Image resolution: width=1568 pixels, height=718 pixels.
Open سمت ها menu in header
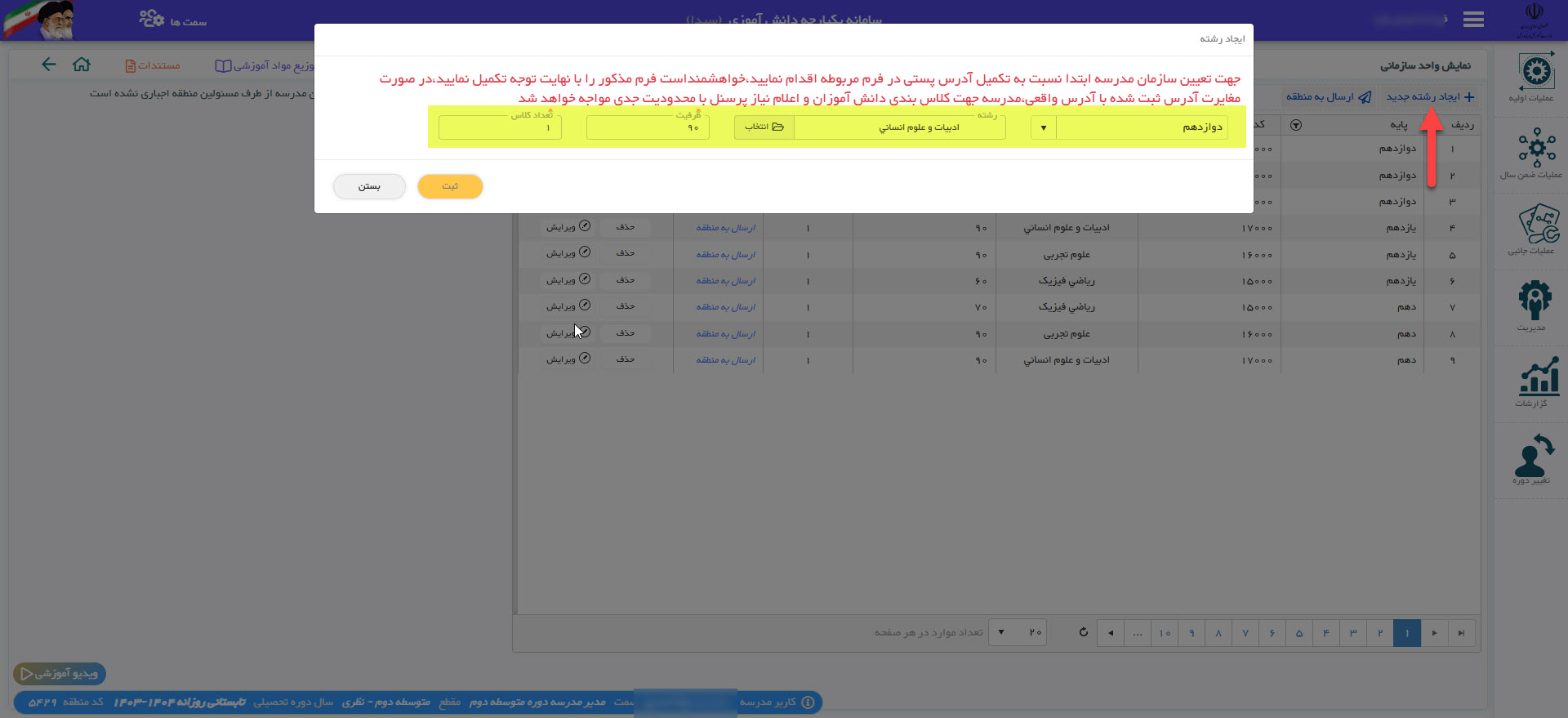(172, 20)
